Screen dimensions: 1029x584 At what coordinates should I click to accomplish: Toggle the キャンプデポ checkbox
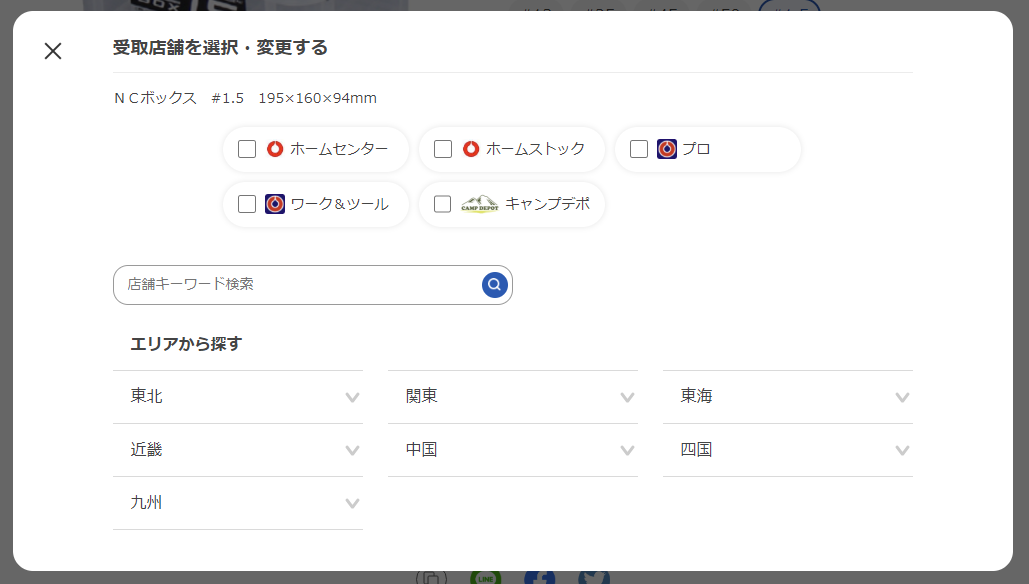[443, 204]
